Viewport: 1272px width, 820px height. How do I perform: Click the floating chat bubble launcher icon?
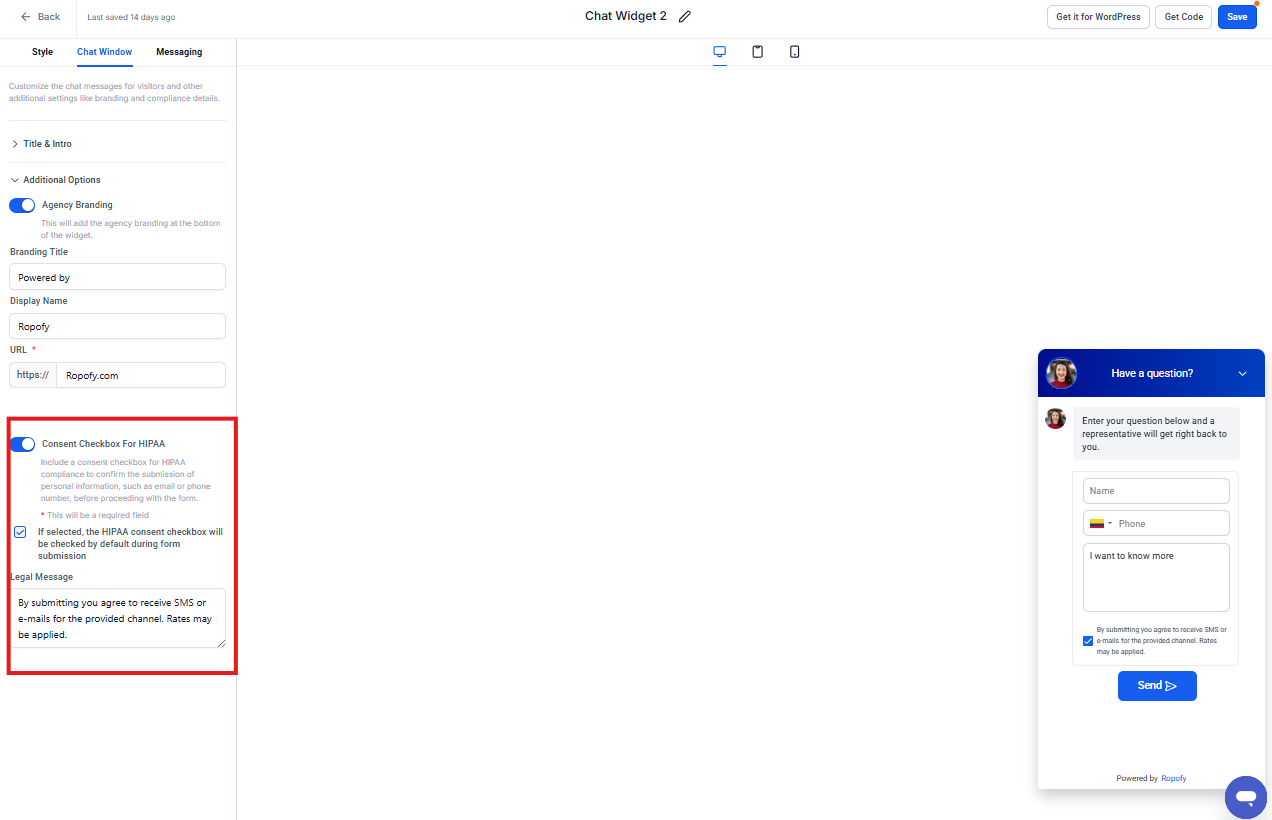point(1245,796)
